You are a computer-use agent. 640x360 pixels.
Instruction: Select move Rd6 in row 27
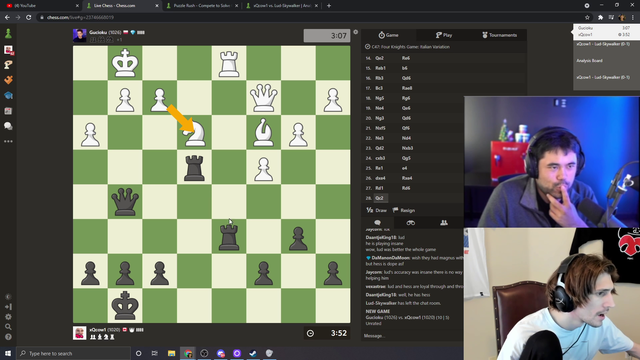406,188
